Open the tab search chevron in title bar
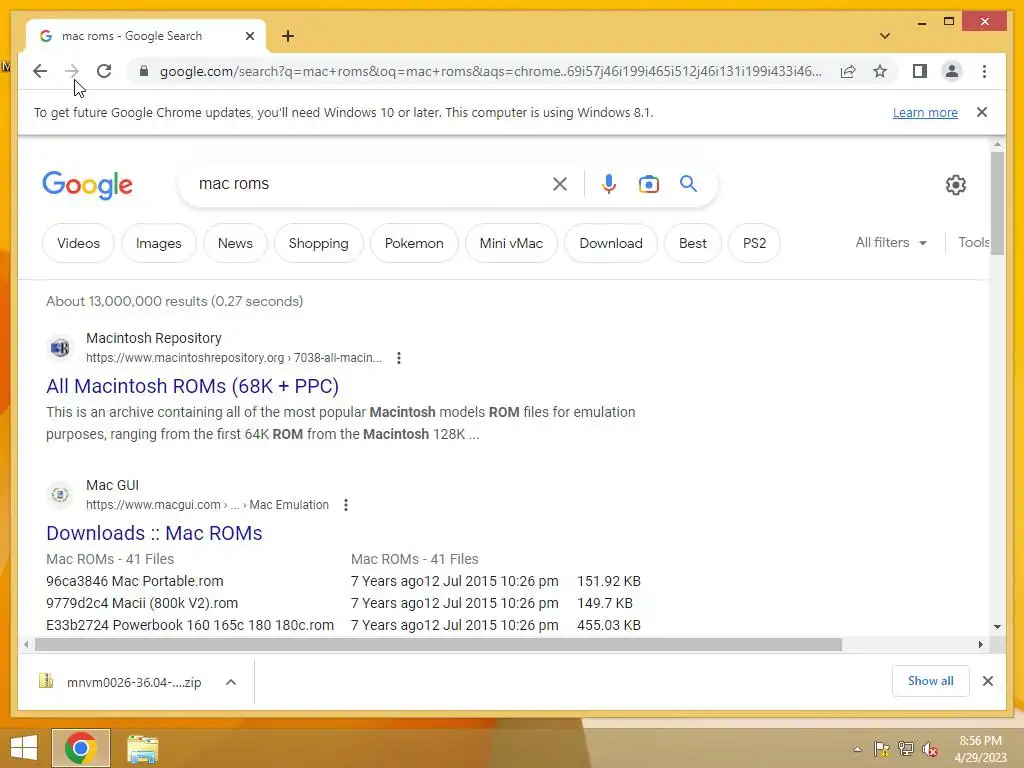 click(x=884, y=36)
